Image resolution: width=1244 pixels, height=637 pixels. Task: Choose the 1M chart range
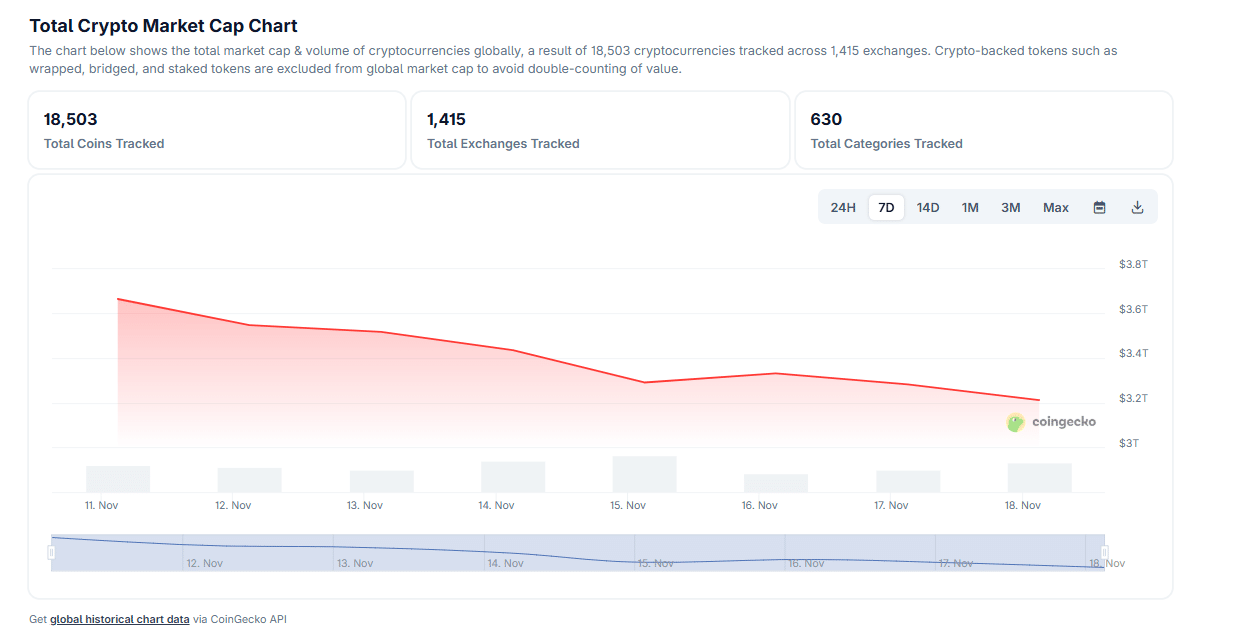[970, 208]
